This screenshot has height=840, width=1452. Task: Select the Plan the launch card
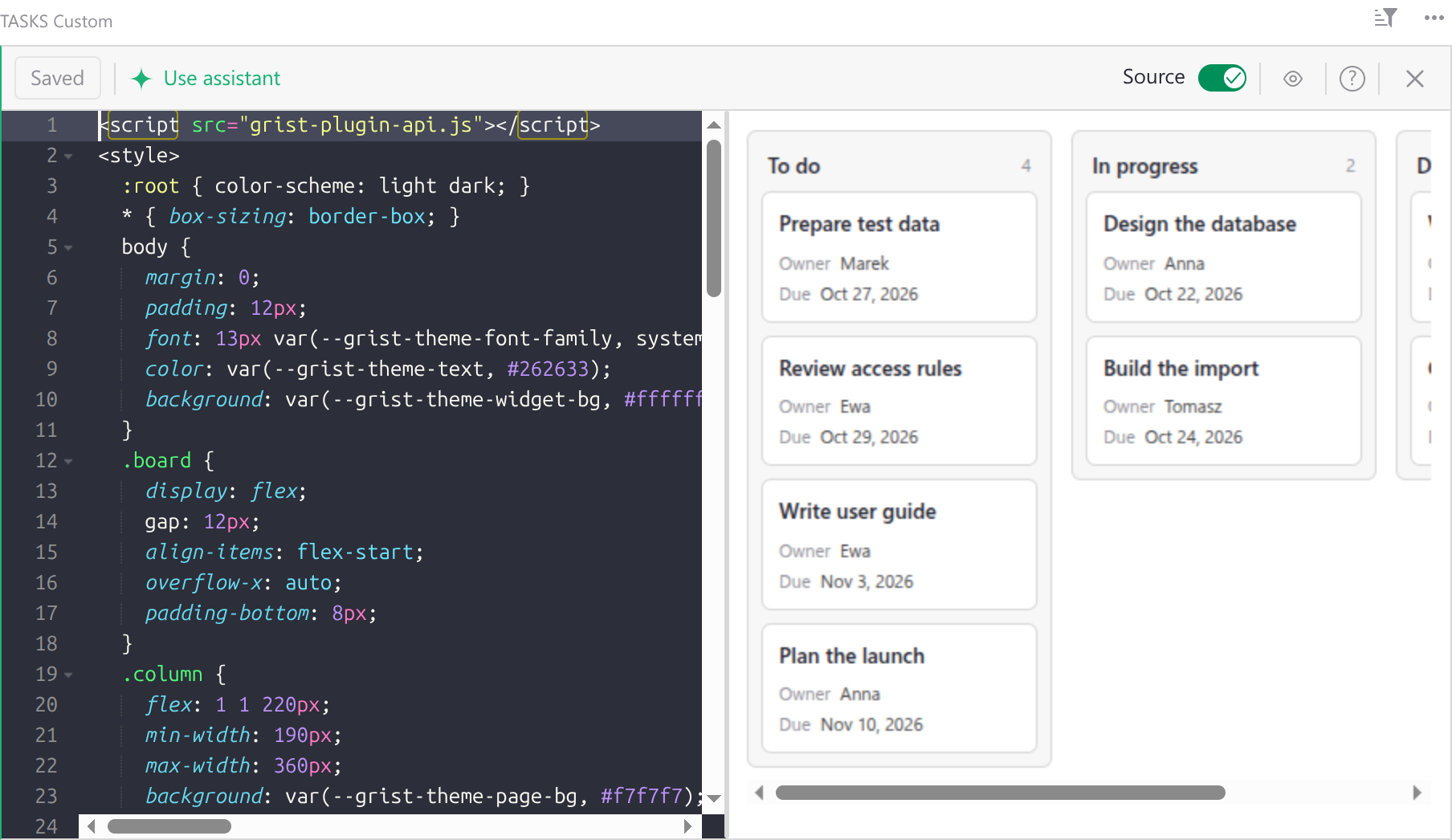point(899,688)
